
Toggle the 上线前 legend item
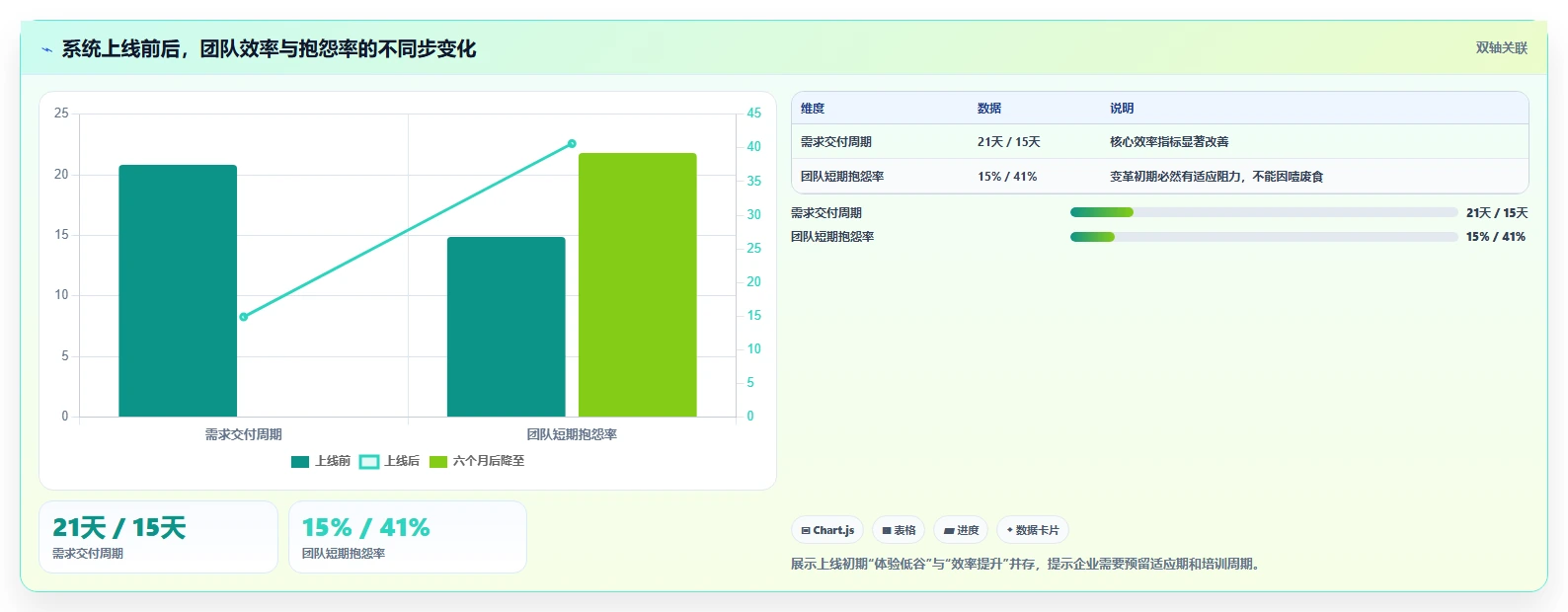[321, 461]
